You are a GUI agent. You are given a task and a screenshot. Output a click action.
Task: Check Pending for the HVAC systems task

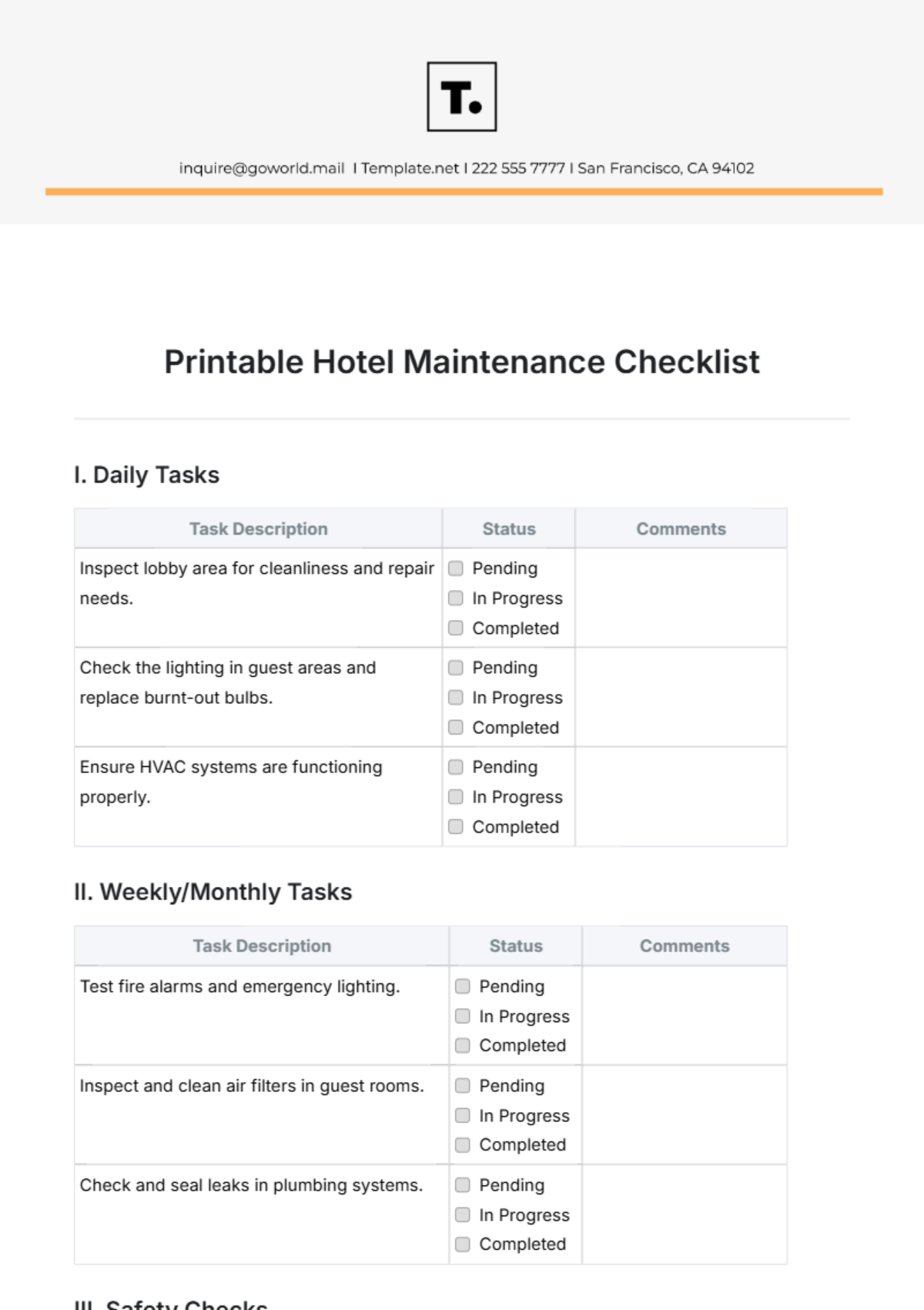click(456, 767)
